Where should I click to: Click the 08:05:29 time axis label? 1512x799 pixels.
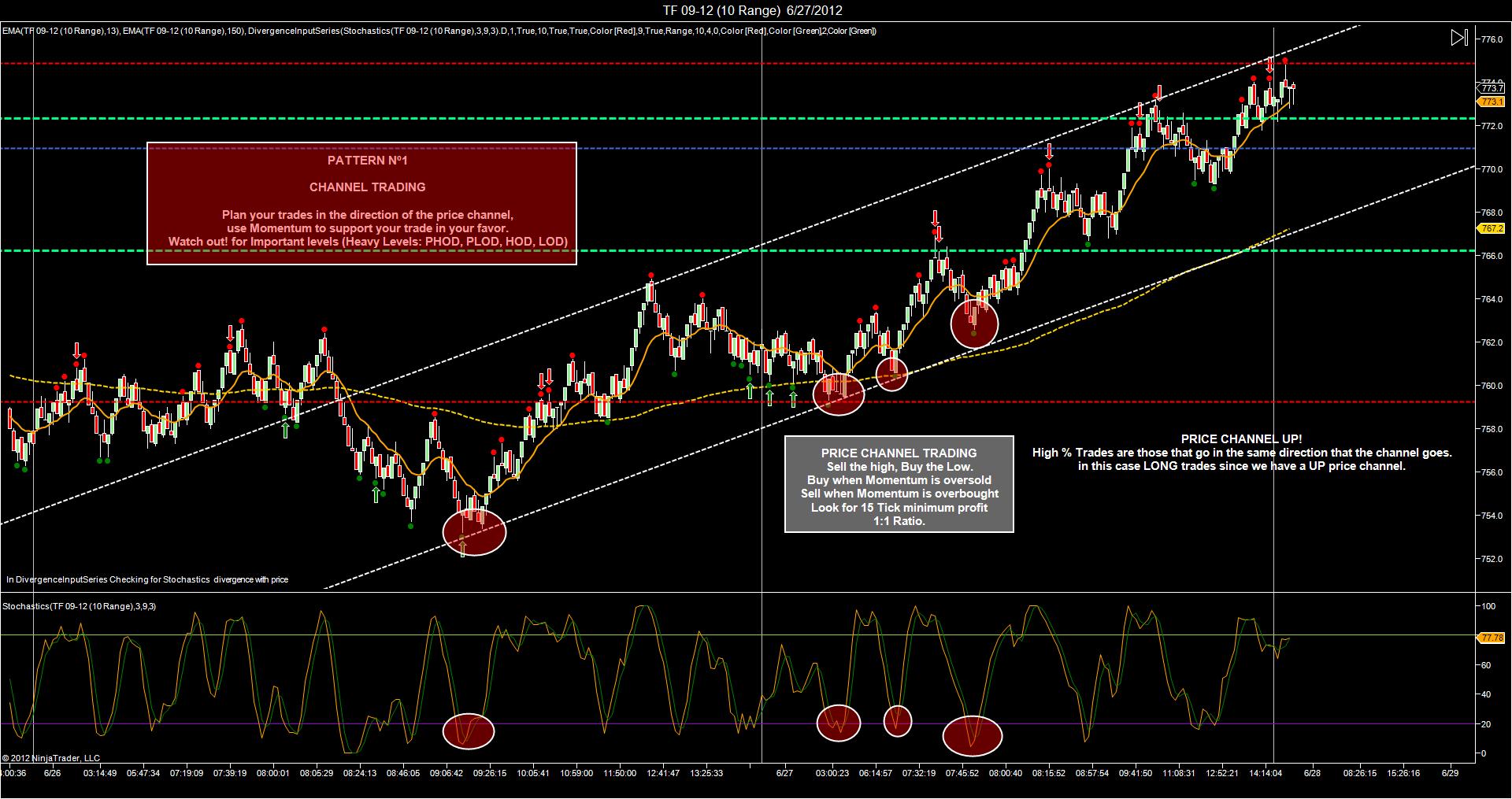coord(317,773)
